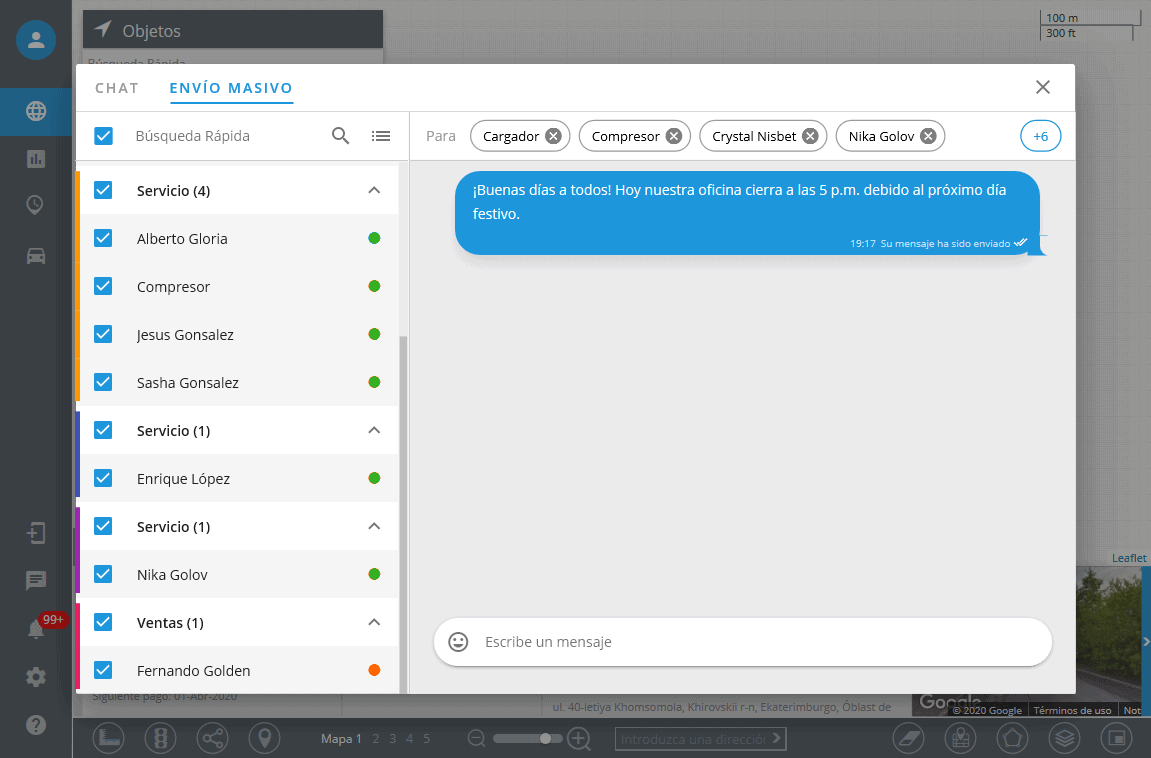Remove Nika Golov chip from recipients
1151x758 pixels.
click(928, 136)
